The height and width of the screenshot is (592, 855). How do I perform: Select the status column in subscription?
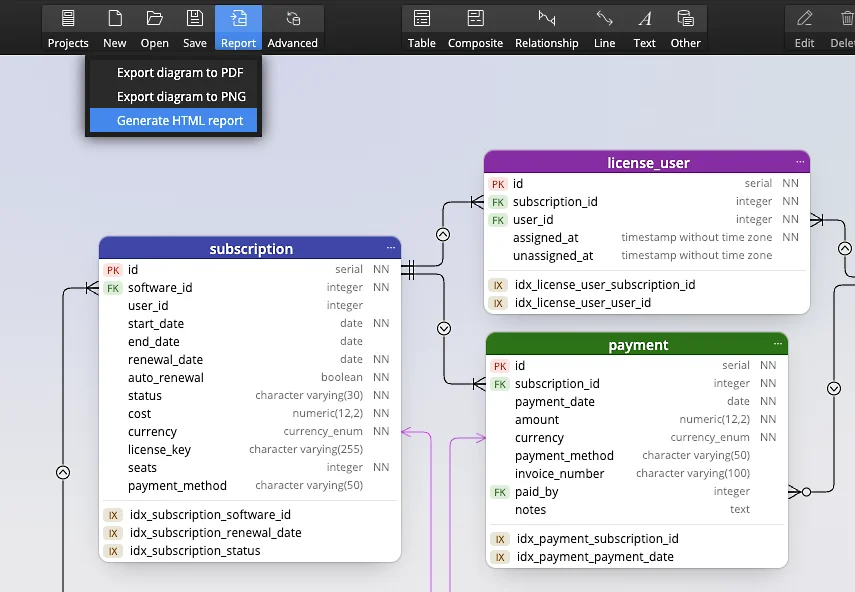[x=250, y=396]
